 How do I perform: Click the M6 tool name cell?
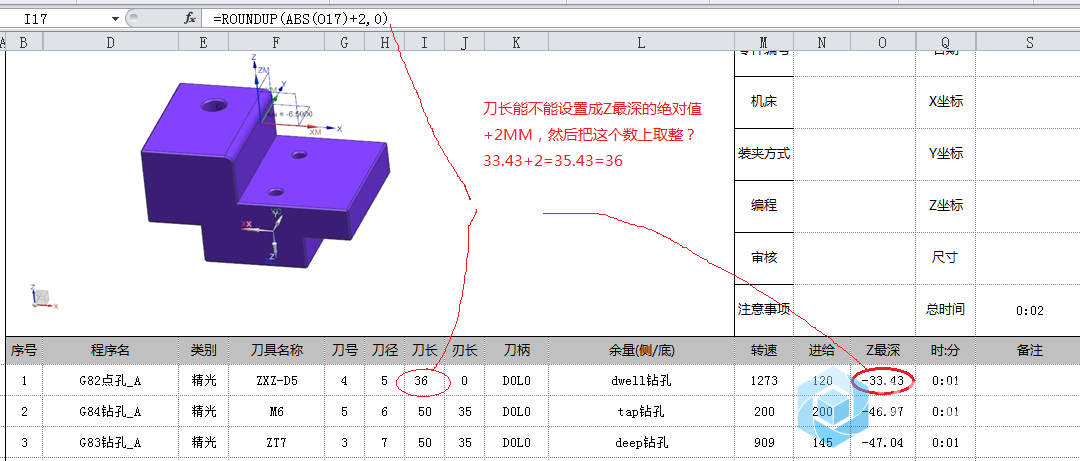[276, 412]
